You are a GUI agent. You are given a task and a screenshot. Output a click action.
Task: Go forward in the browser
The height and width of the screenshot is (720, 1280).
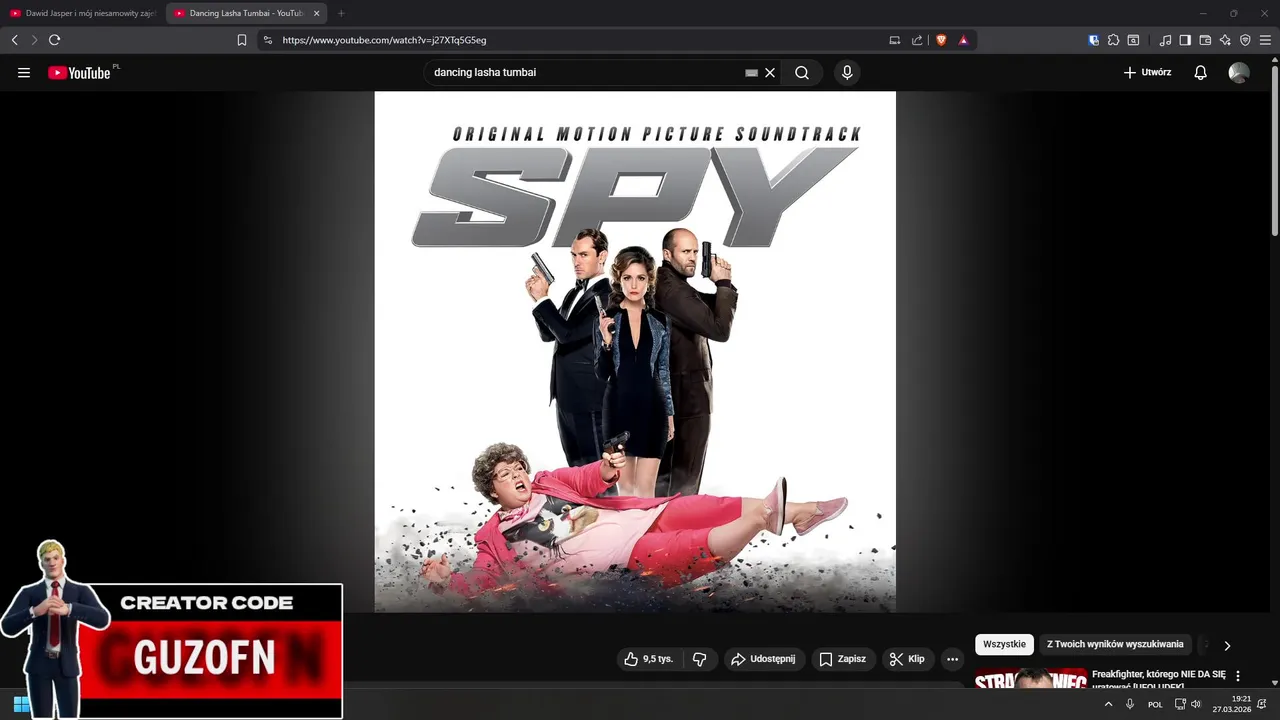point(34,40)
